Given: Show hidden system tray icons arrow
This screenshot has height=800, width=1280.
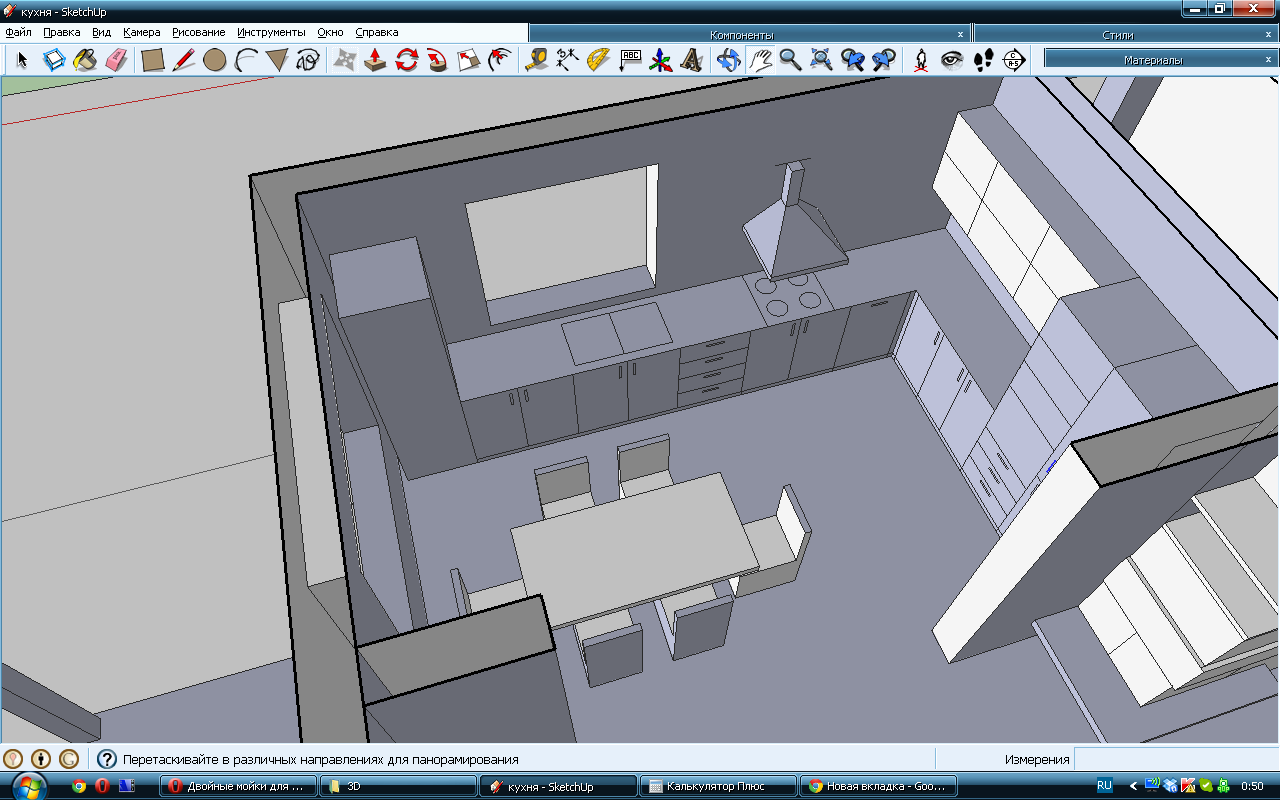Looking at the screenshot, I should (x=1133, y=786).
